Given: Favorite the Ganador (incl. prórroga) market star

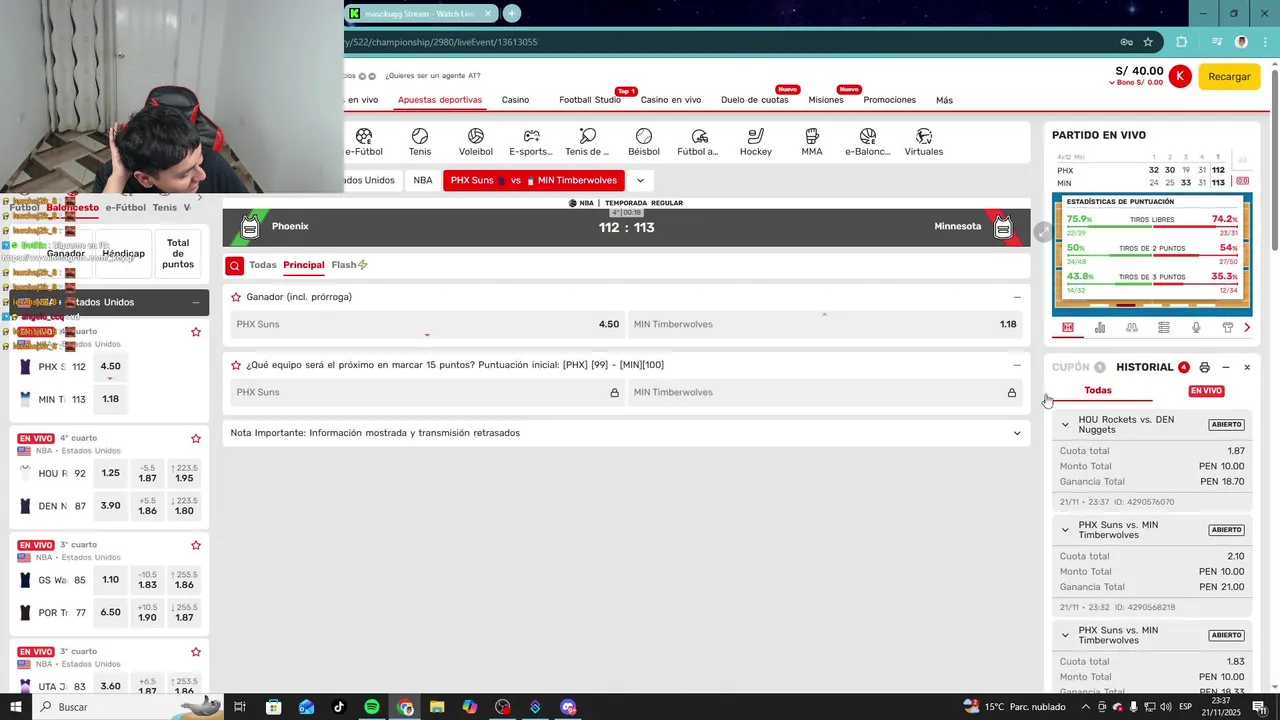Looking at the screenshot, I should pos(236,297).
